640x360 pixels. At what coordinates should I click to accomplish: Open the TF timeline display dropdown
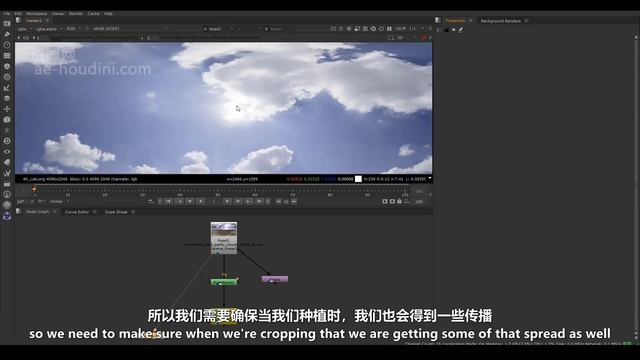41,202
